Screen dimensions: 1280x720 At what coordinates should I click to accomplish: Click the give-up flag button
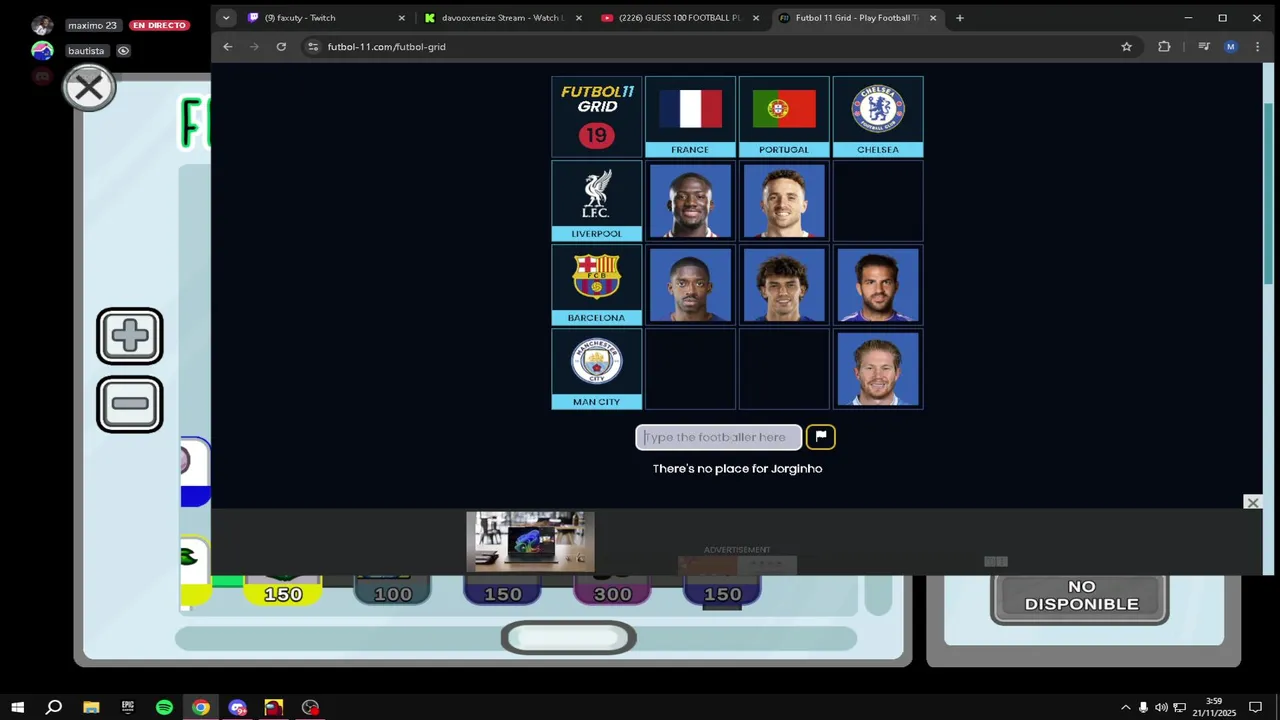point(821,437)
